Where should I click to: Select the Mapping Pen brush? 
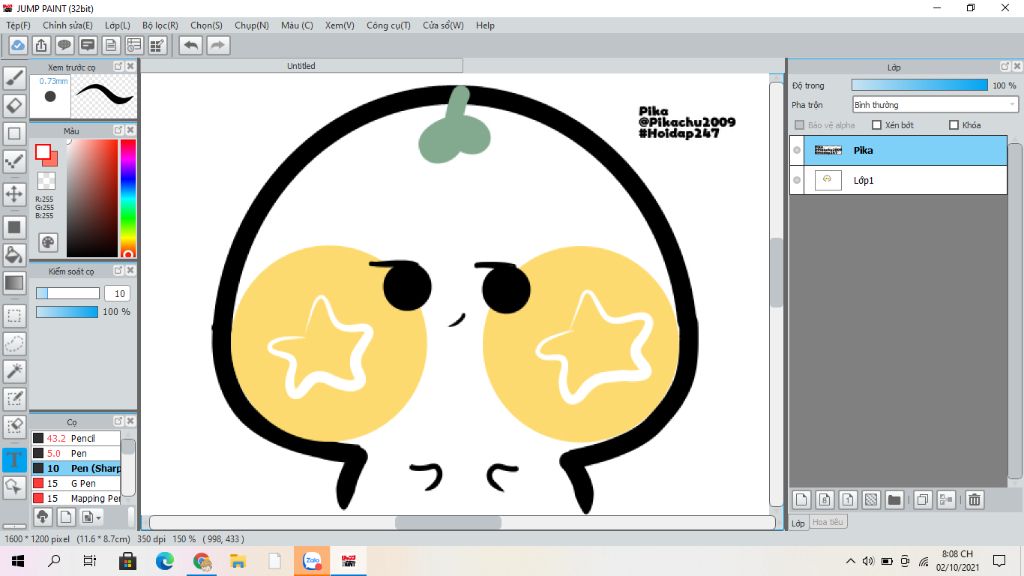pyautogui.click(x=76, y=498)
